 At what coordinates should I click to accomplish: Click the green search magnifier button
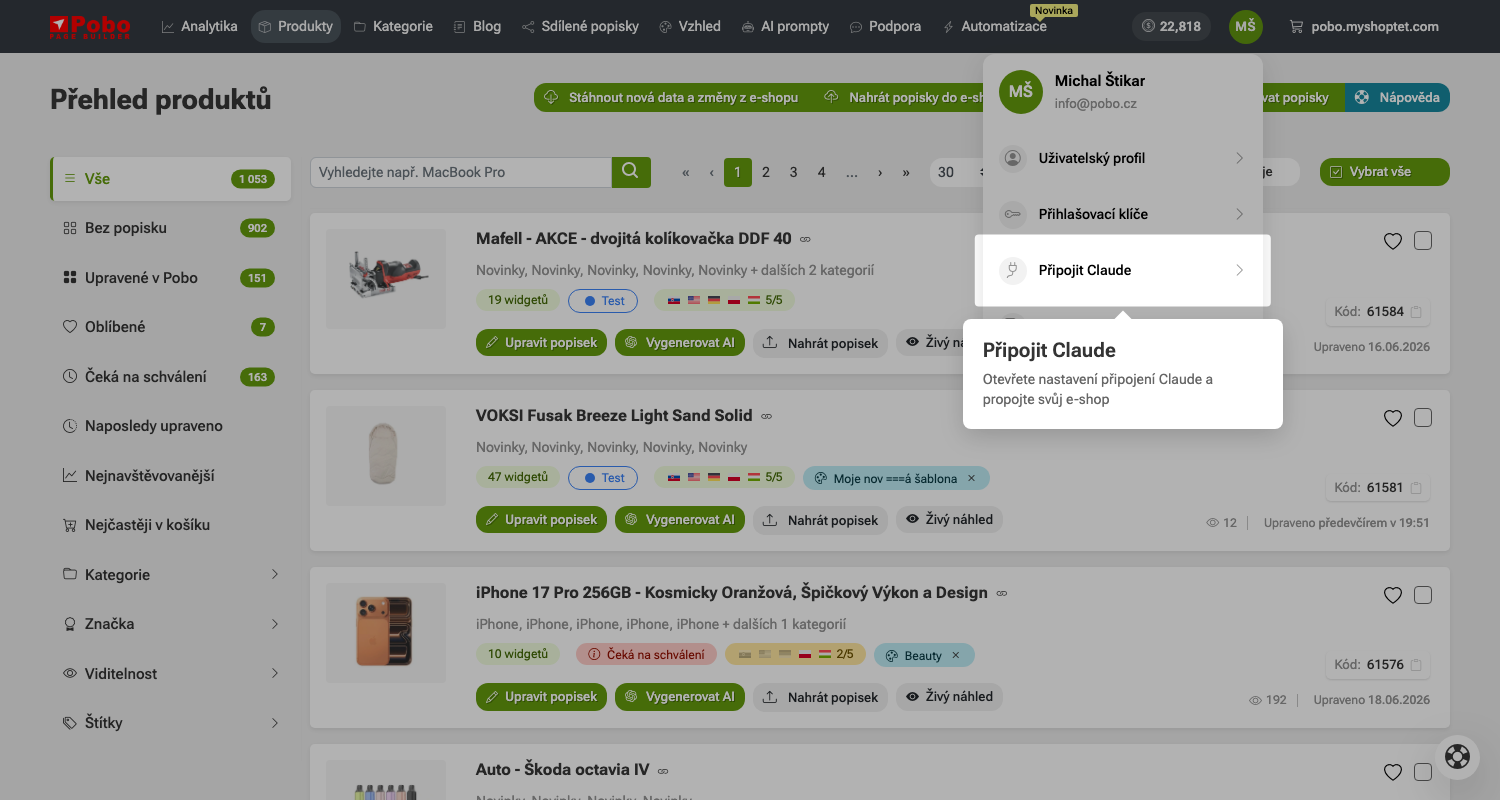pyautogui.click(x=631, y=172)
